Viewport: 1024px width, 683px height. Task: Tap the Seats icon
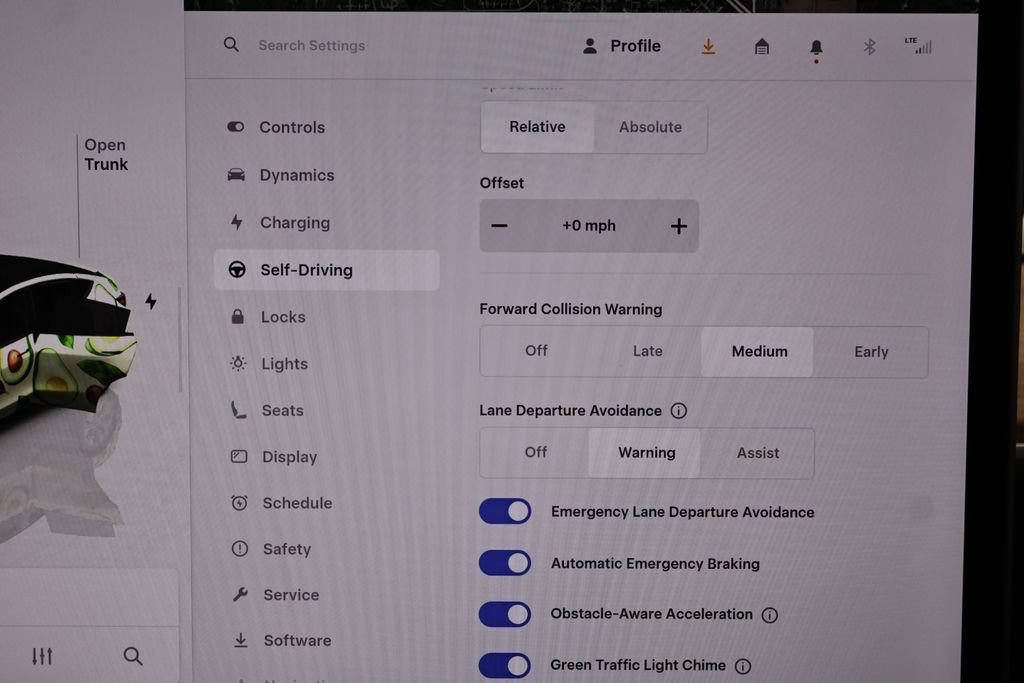click(x=238, y=410)
